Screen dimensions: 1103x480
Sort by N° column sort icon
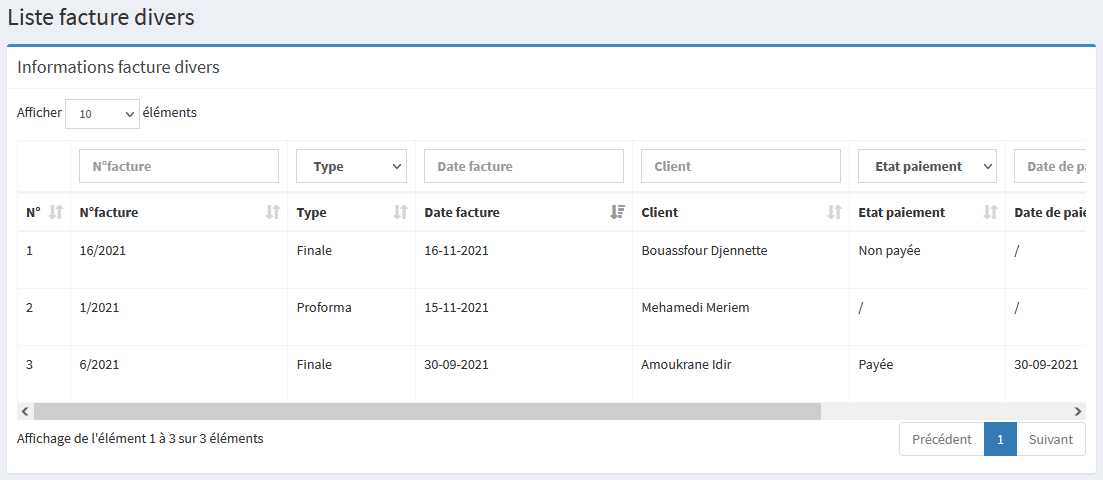click(x=56, y=212)
